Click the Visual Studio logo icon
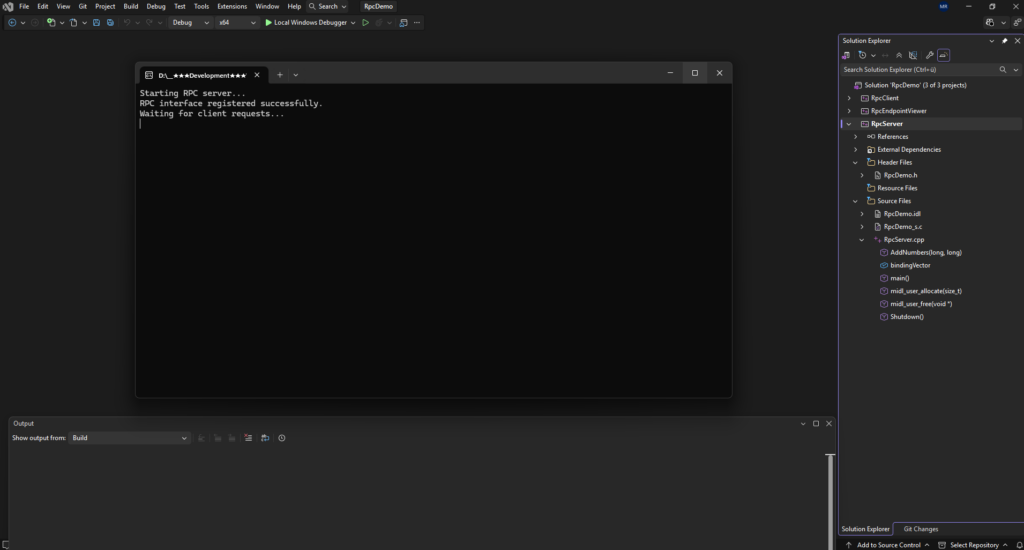The image size is (1024, 550). point(8,7)
